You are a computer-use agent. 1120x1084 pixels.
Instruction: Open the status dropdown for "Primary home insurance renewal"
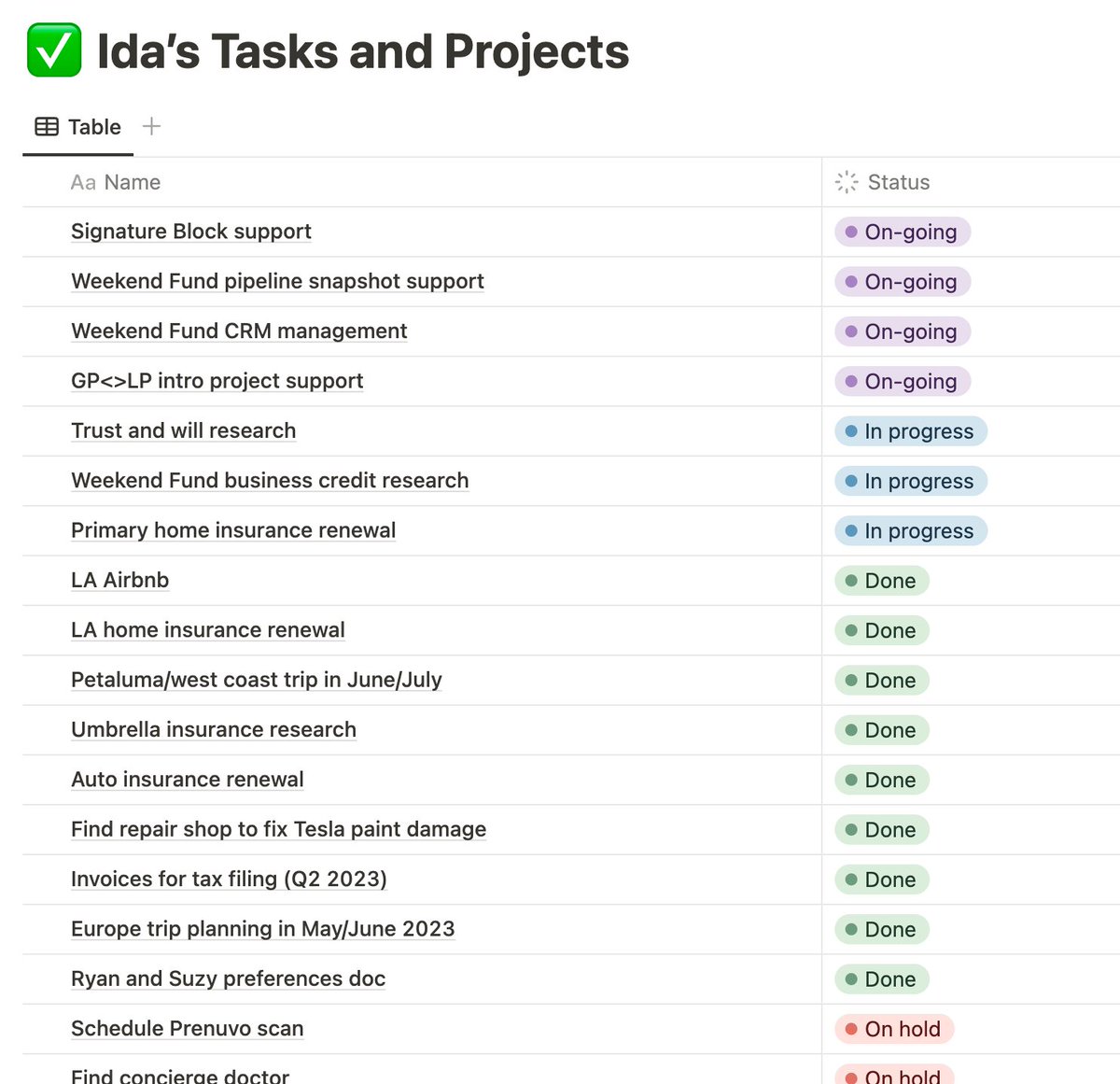909,530
